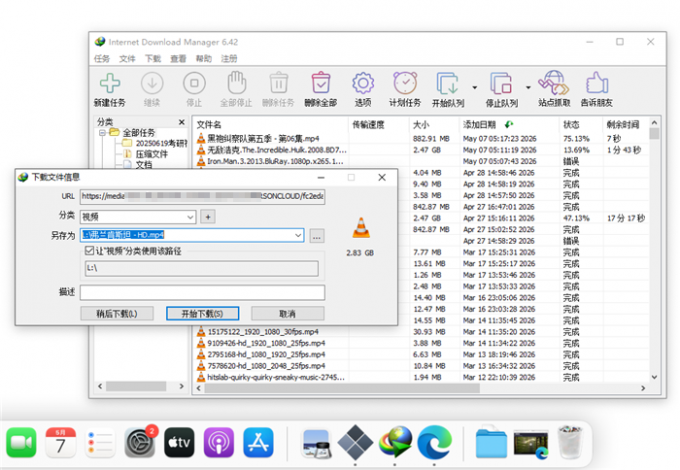Select the 文档 category in the tree
Viewport: 680px width, 470px height.
pyautogui.click(x=144, y=164)
